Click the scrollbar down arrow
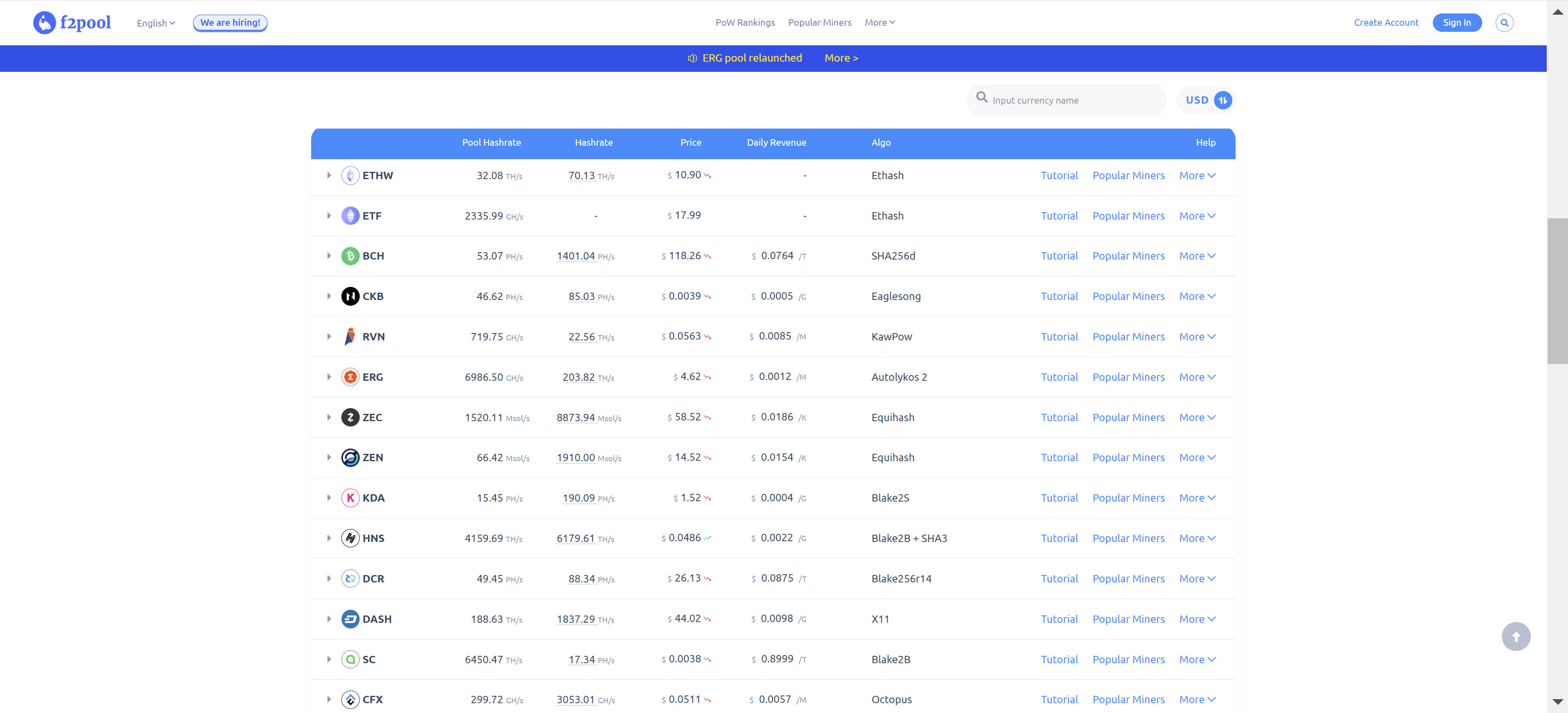 (1557, 702)
